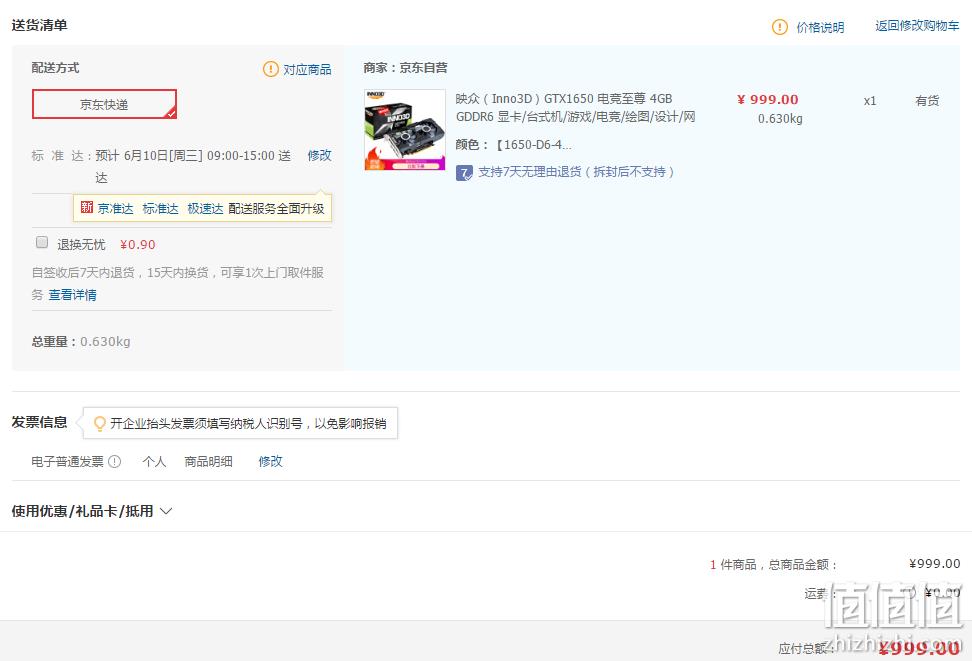Select 京东快递 delivery method
The height and width of the screenshot is (661, 972).
click(104, 104)
